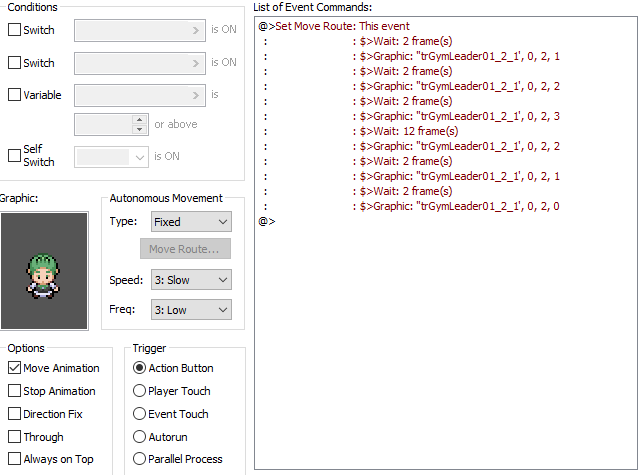The width and height of the screenshot is (642, 475).
Task: Turn on the Direction Fix option
Action: coord(14,414)
